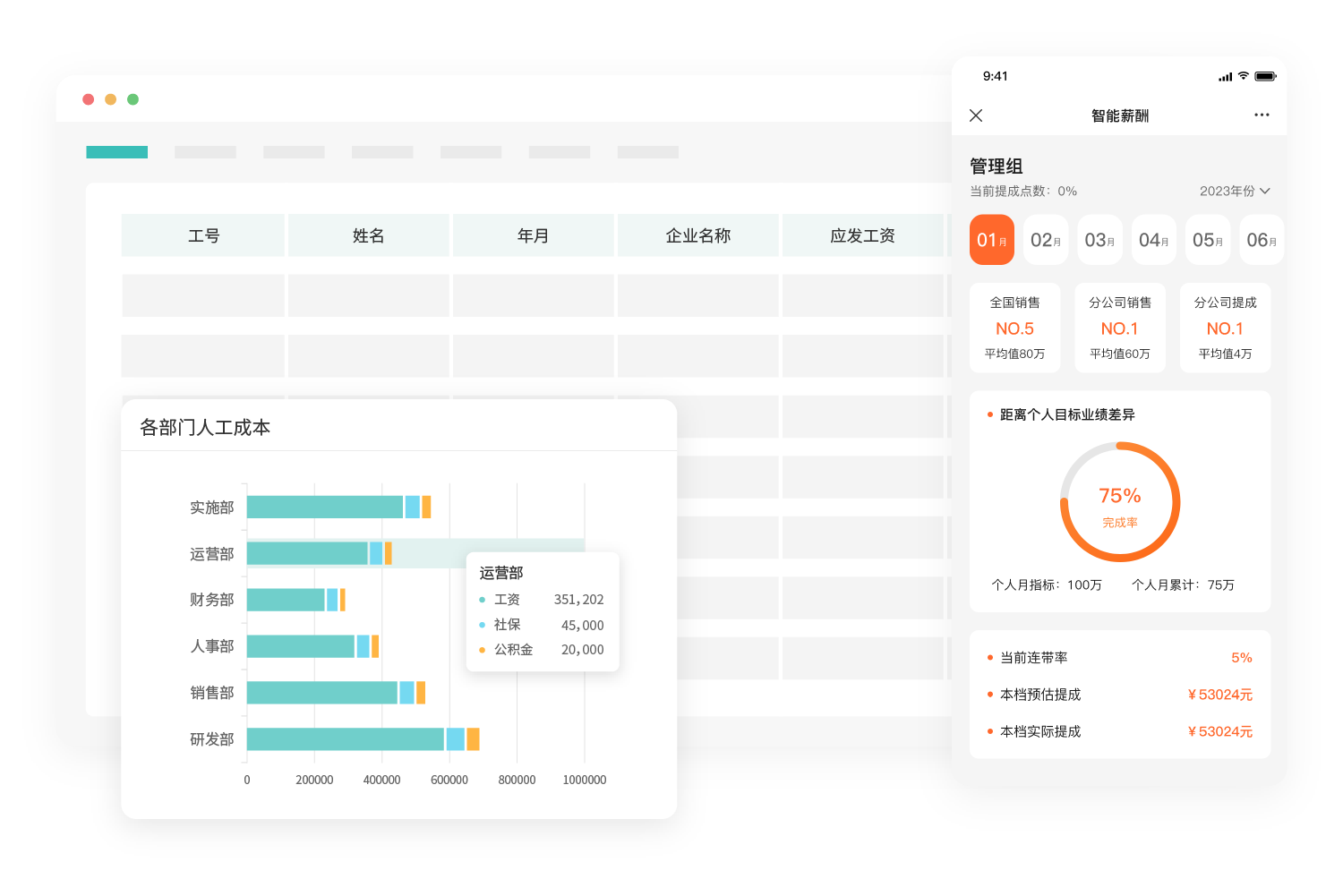The image size is (1343, 896).
Task: Open the three-dot more options menu
Action: coord(1262,115)
